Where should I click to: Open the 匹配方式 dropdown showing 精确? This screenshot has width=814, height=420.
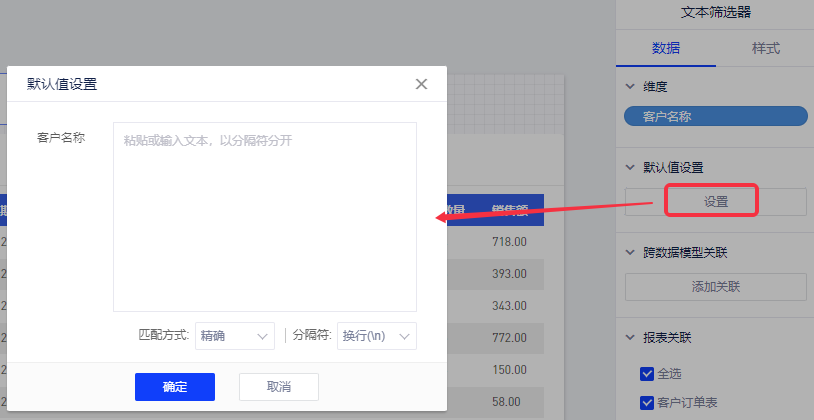[234, 336]
